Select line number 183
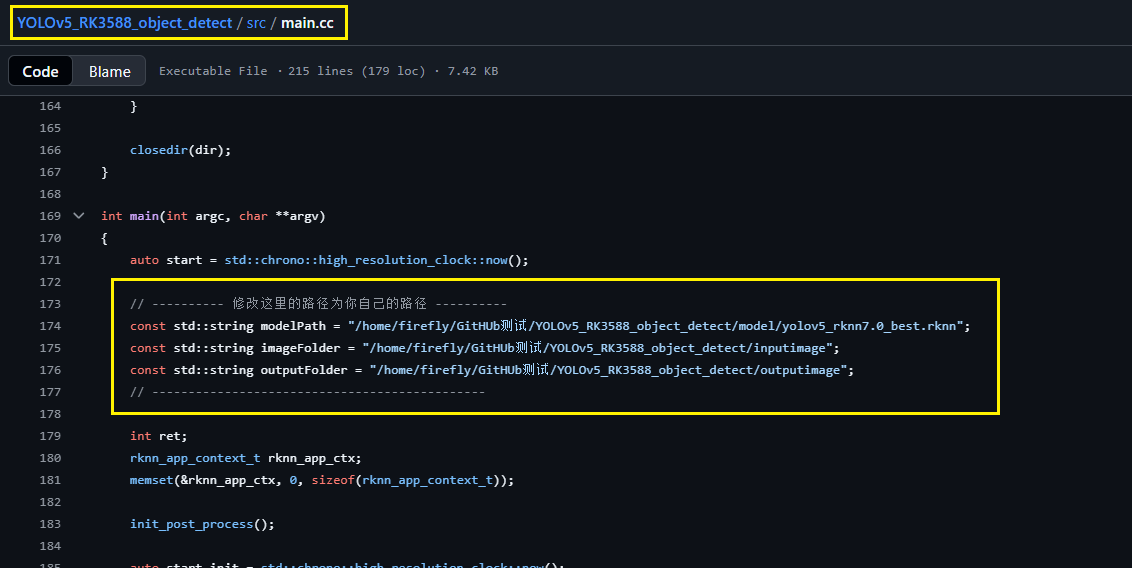This screenshot has height=568, width=1132. (50, 524)
